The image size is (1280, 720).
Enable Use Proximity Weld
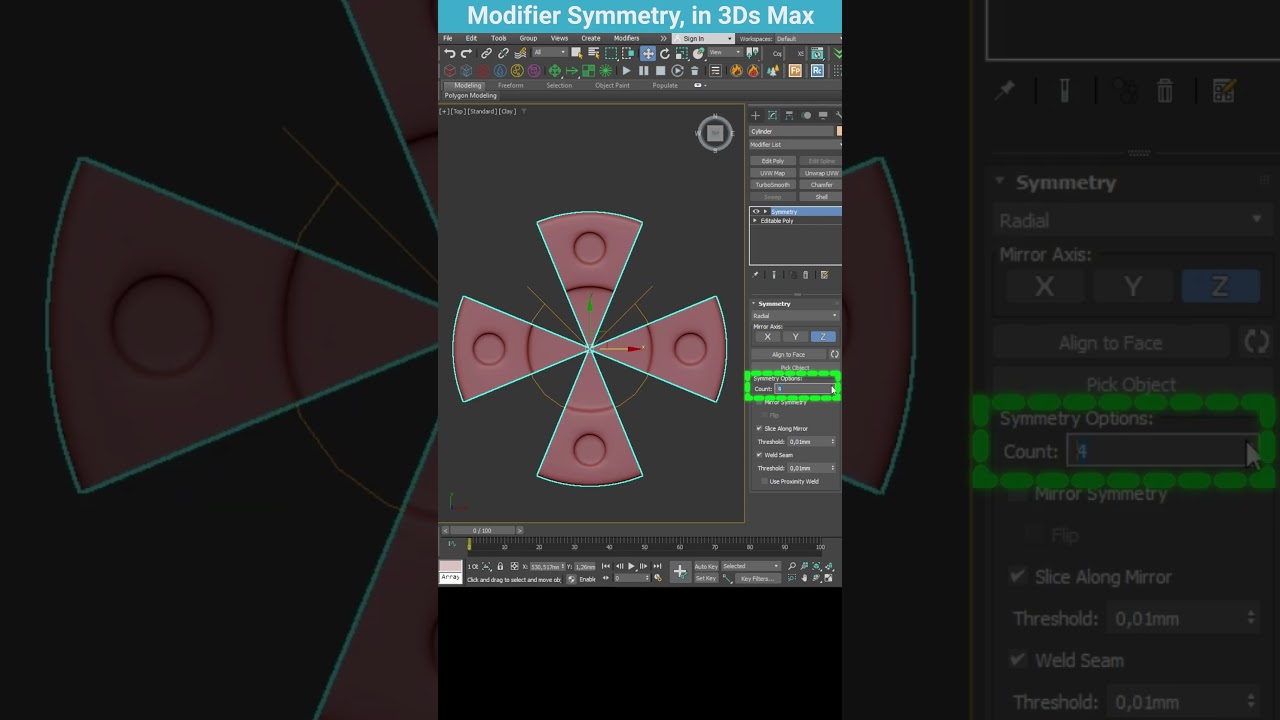coord(764,481)
